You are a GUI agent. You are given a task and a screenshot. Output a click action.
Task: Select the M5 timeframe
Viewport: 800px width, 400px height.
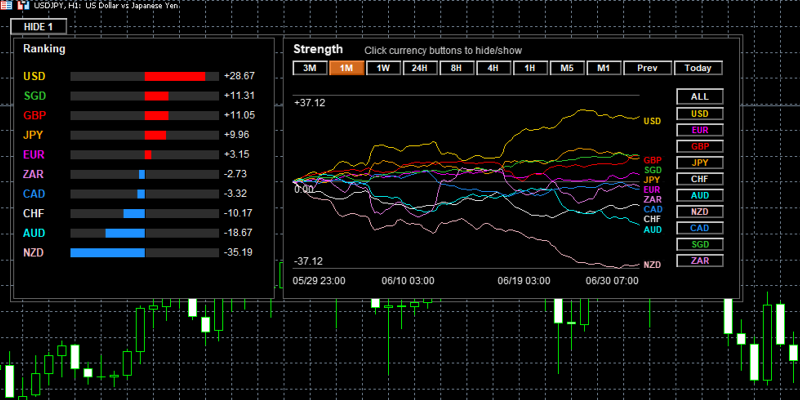coord(567,68)
